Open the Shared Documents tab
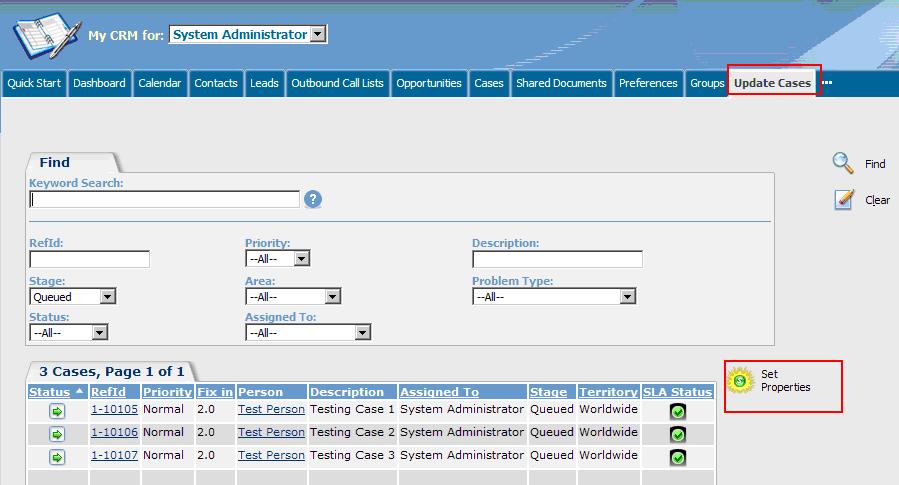The height and width of the screenshot is (485, 899). 561,83
